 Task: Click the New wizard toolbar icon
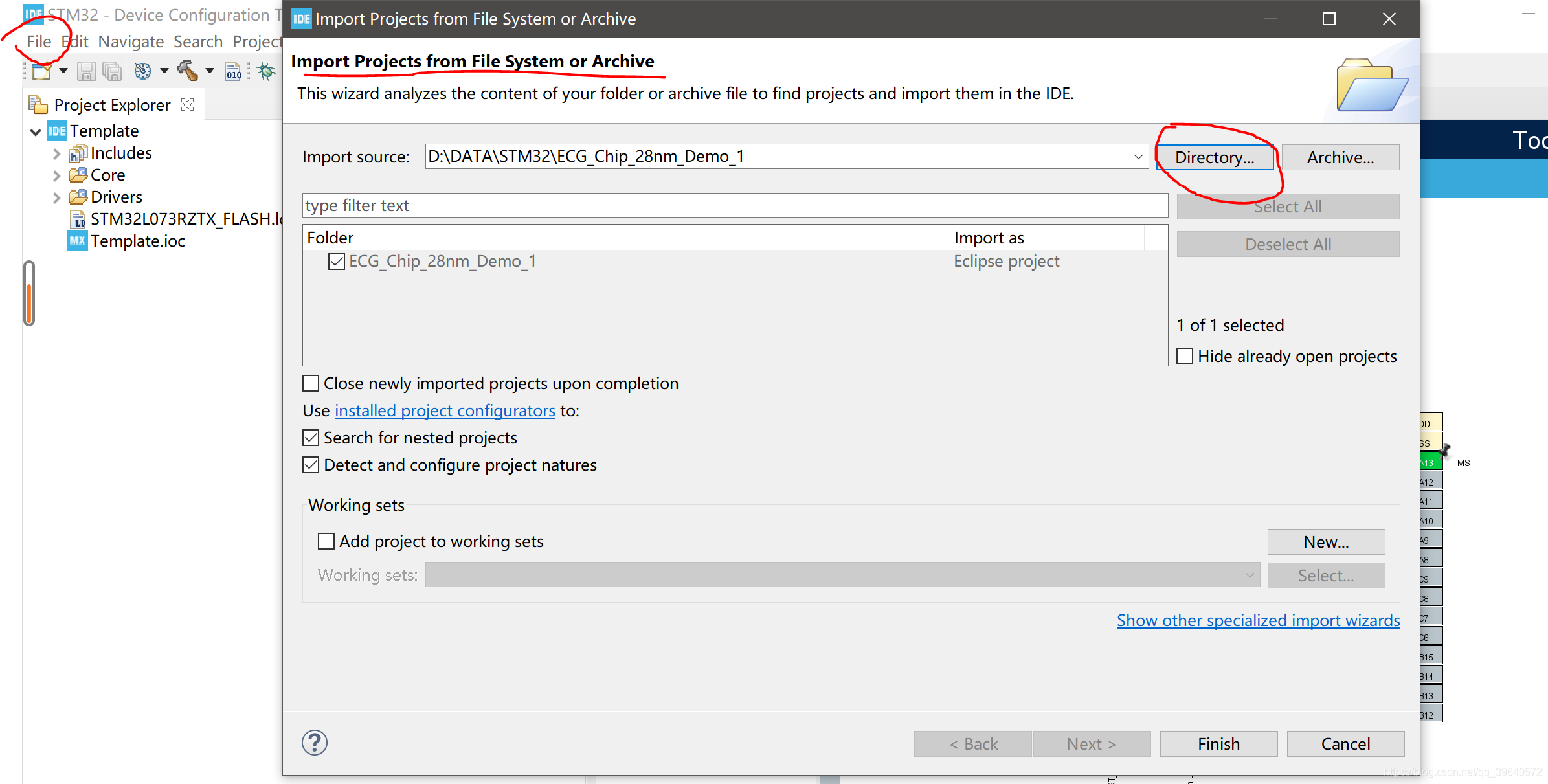pyautogui.click(x=41, y=71)
